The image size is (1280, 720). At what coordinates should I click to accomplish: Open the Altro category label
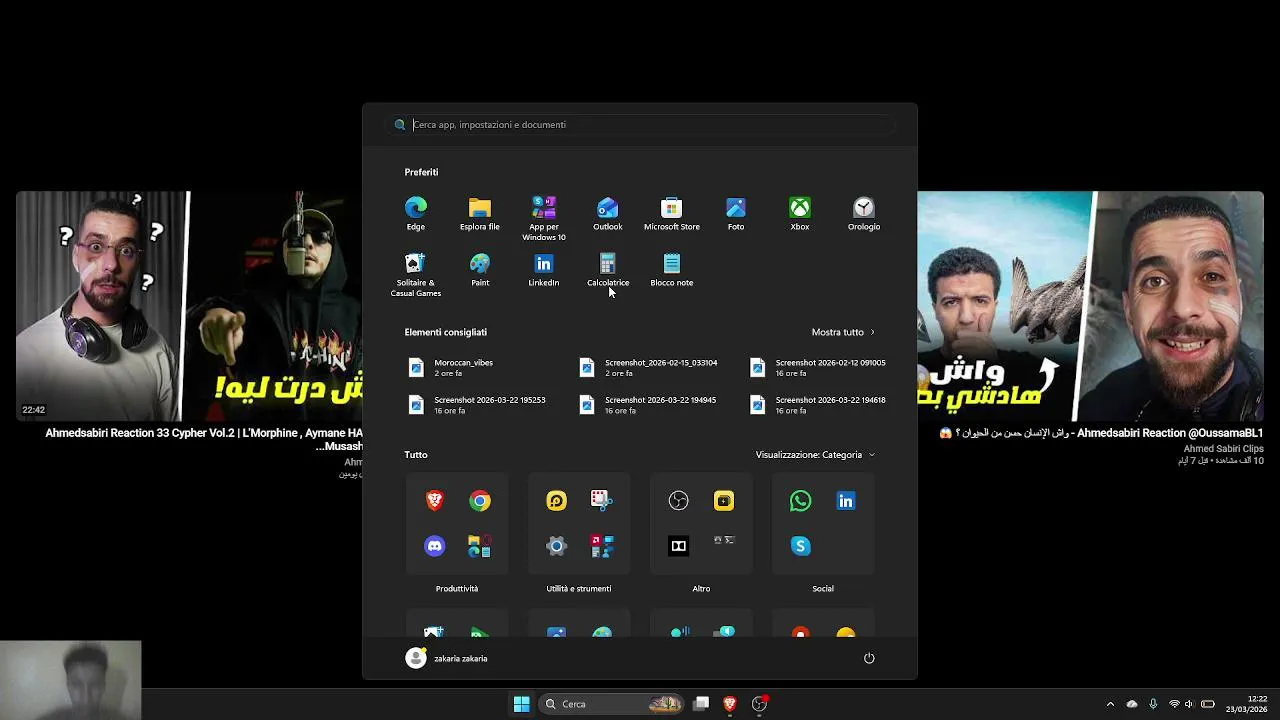tap(701, 589)
